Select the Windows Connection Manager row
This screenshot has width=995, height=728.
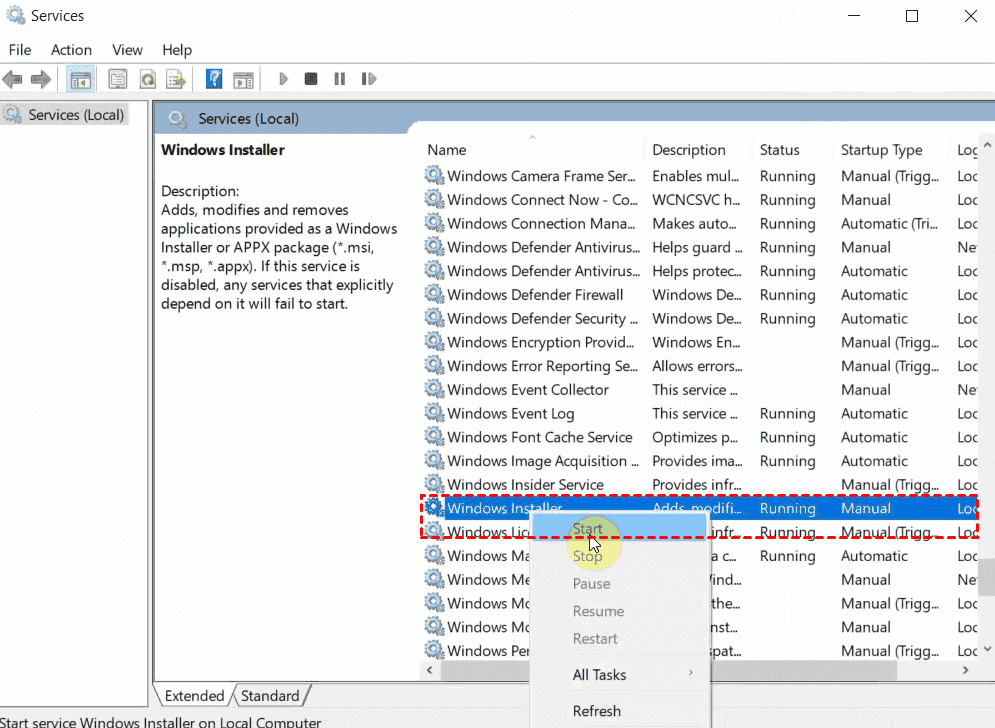point(701,223)
